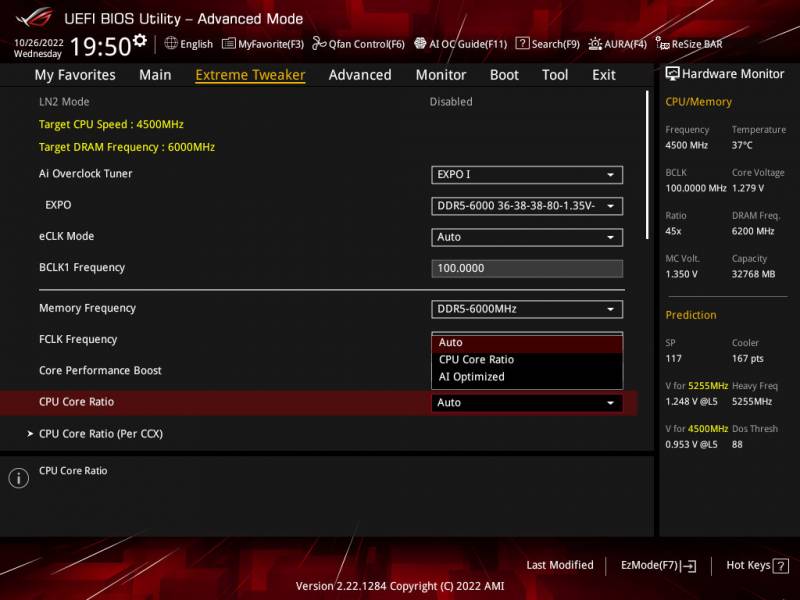Open AURA(F4) lighting icon
The height and width of the screenshot is (600, 800).
595,44
